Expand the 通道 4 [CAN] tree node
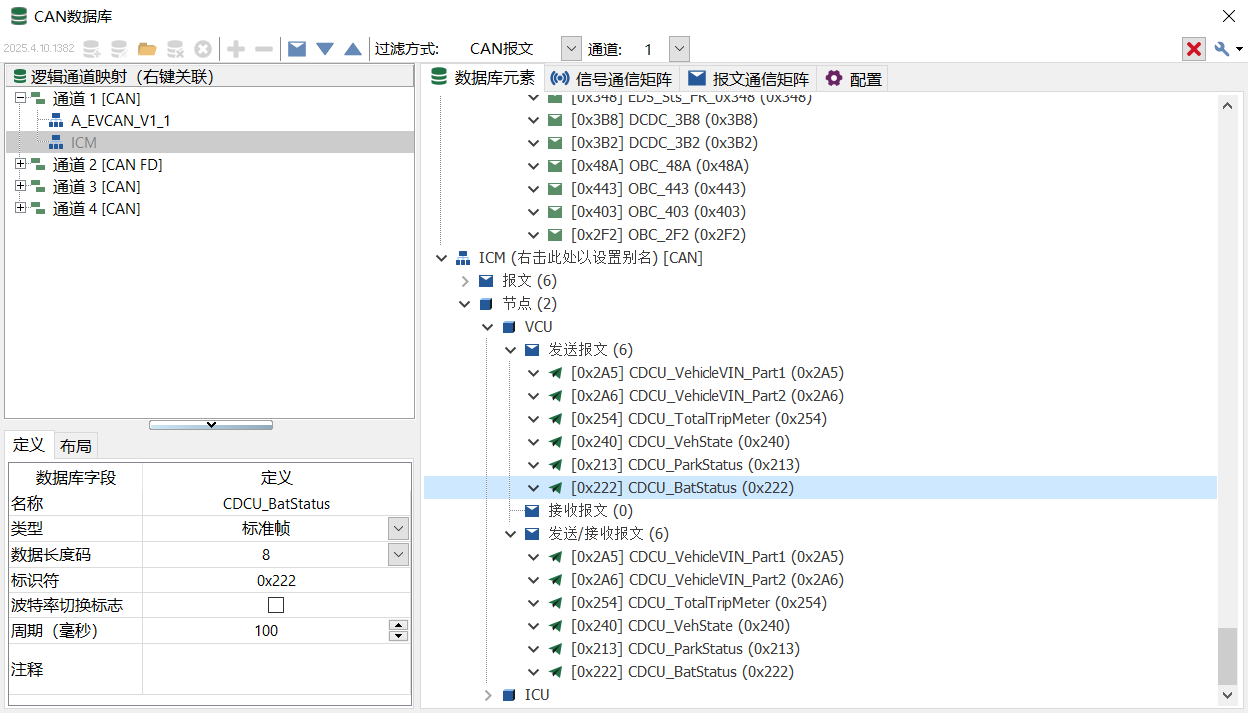 coord(20,209)
